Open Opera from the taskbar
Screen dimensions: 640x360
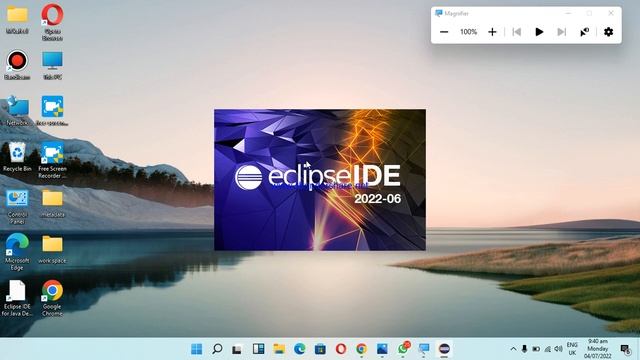tap(341, 349)
